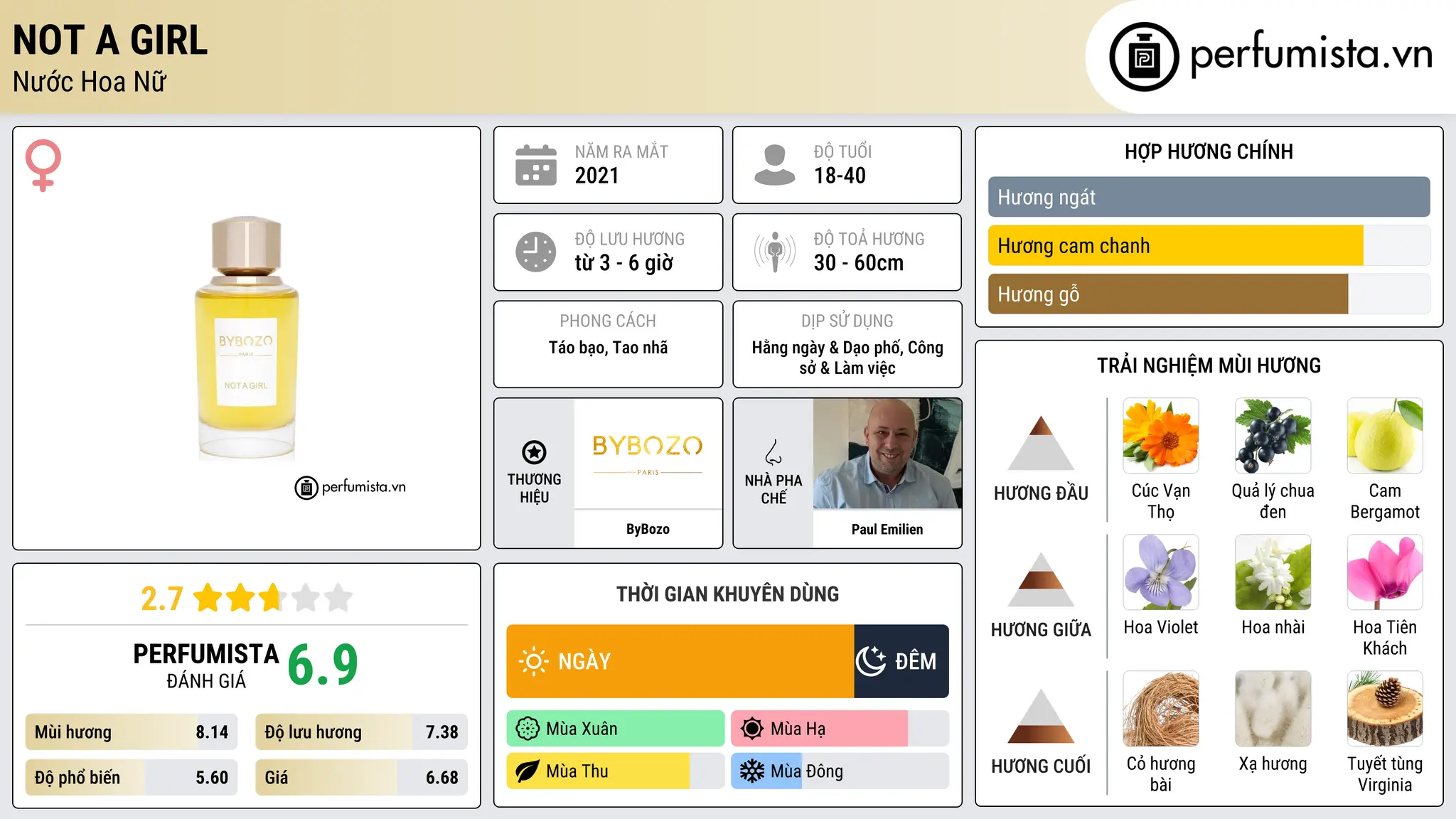This screenshot has height=819, width=1456.
Task: Click the HỢP HƯƠNG CHÍNH heading
Action: point(1209,151)
